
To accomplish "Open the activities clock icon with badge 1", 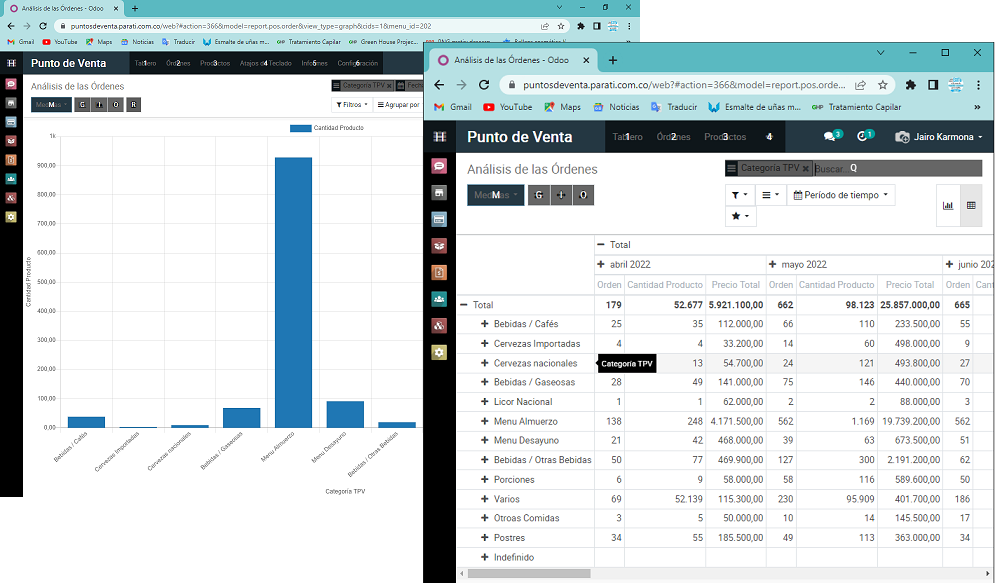I will tap(864, 137).
